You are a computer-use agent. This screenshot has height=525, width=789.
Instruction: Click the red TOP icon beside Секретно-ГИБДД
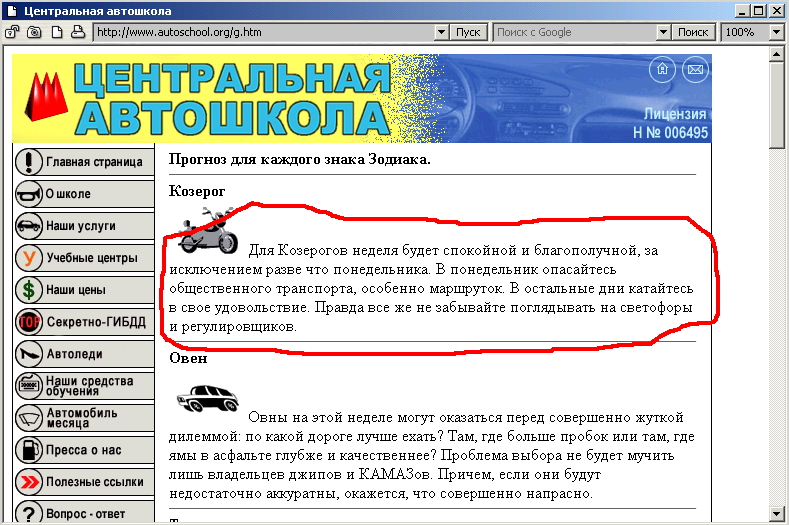(29, 322)
